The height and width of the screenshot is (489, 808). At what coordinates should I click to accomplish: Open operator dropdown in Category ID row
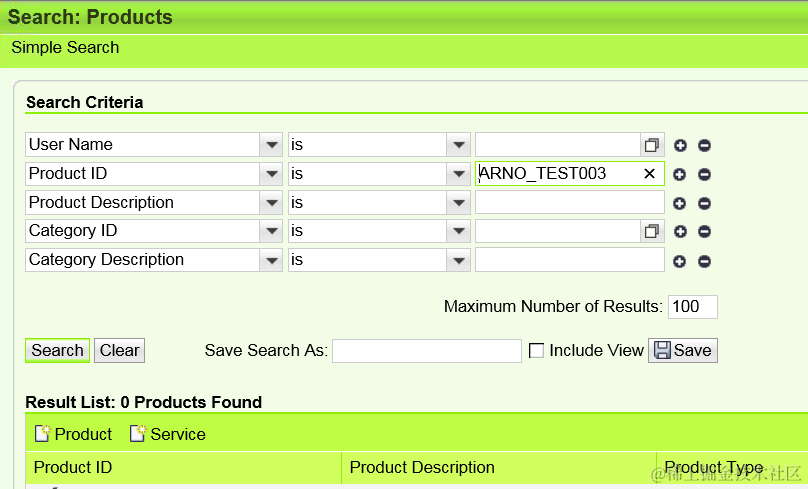(x=459, y=231)
